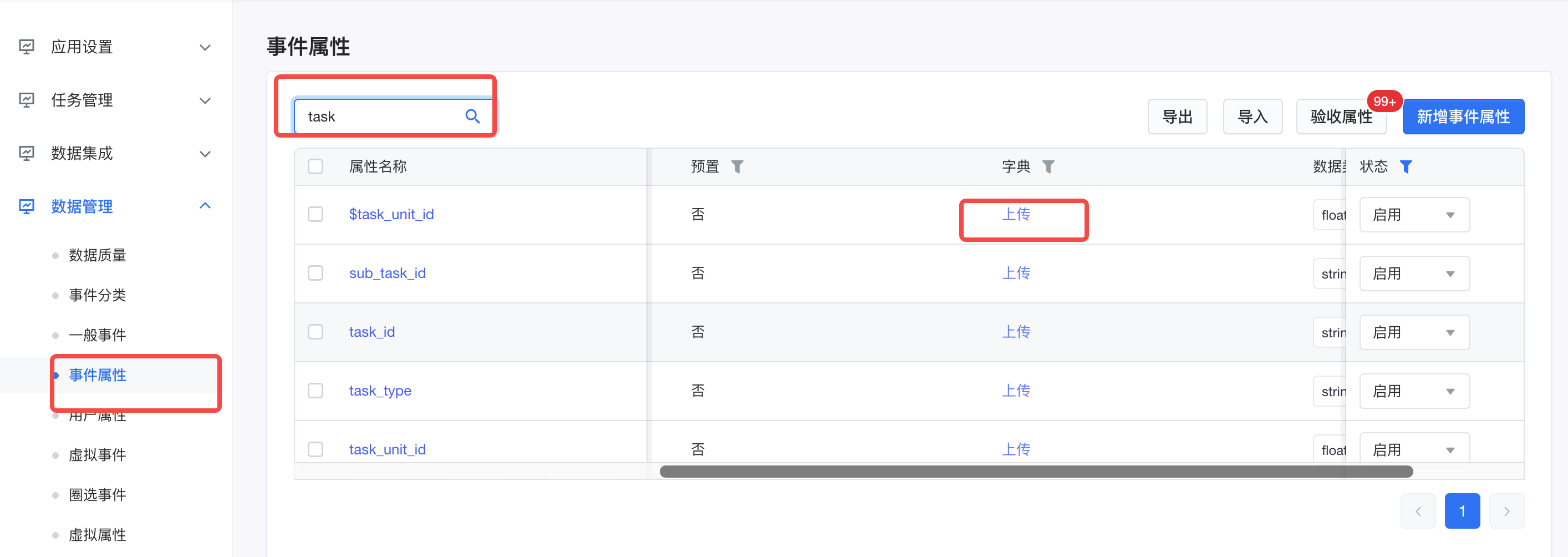The height and width of the screenshot is (557, 1568).
Task: Go to previous page arrow
Action: pyautogui.click(x=1418, y=512)
